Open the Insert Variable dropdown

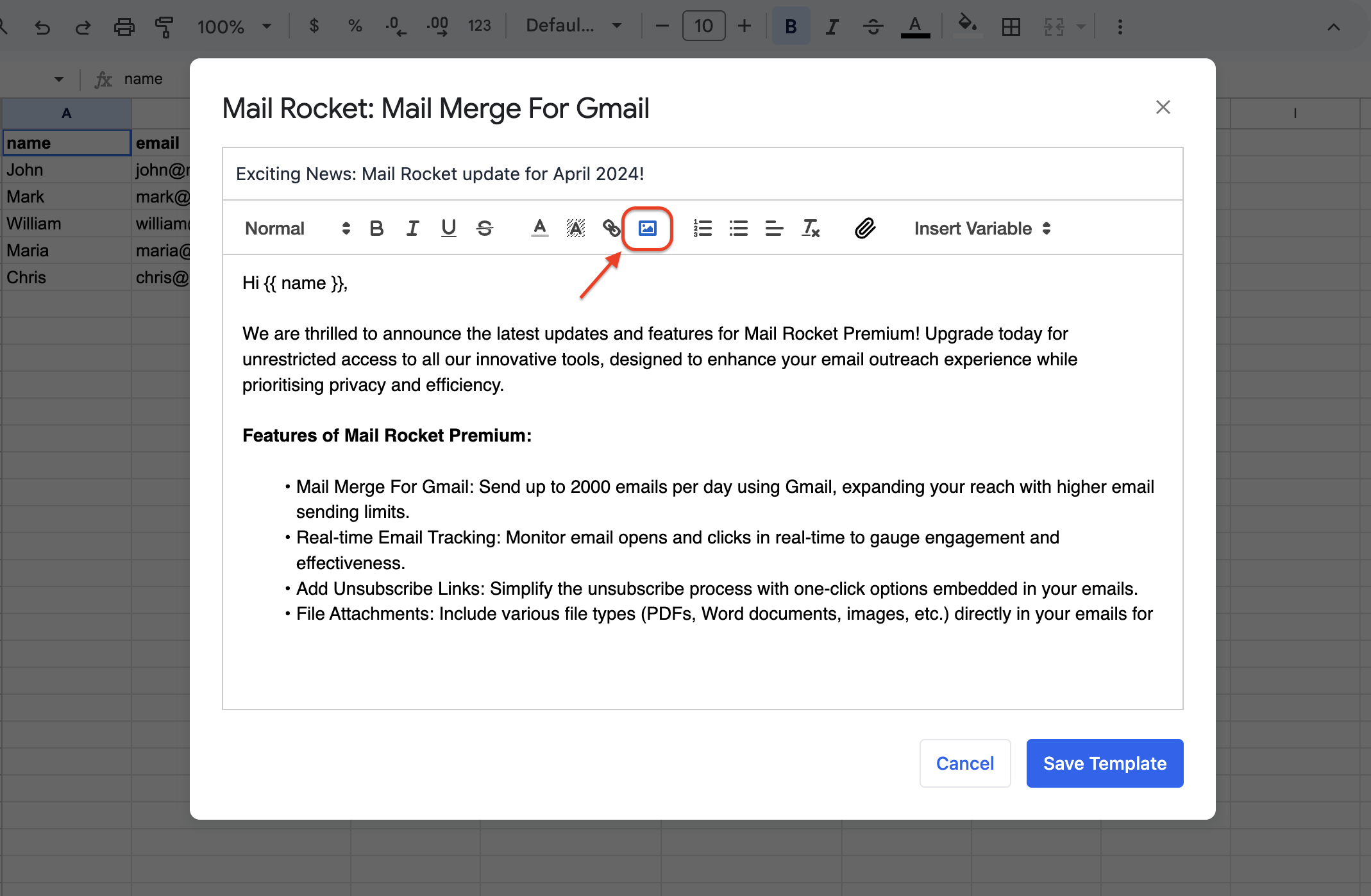[x=982, y=228]
